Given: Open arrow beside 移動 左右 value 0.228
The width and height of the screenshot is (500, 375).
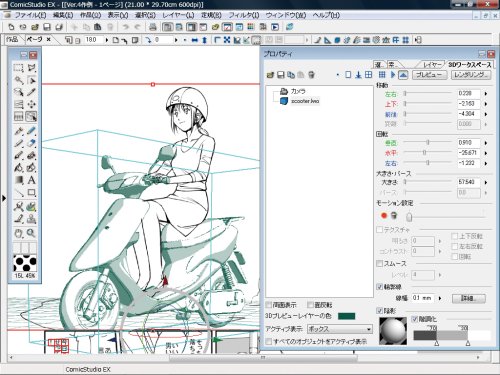Looking at the screenshot, I should (486, 94).
